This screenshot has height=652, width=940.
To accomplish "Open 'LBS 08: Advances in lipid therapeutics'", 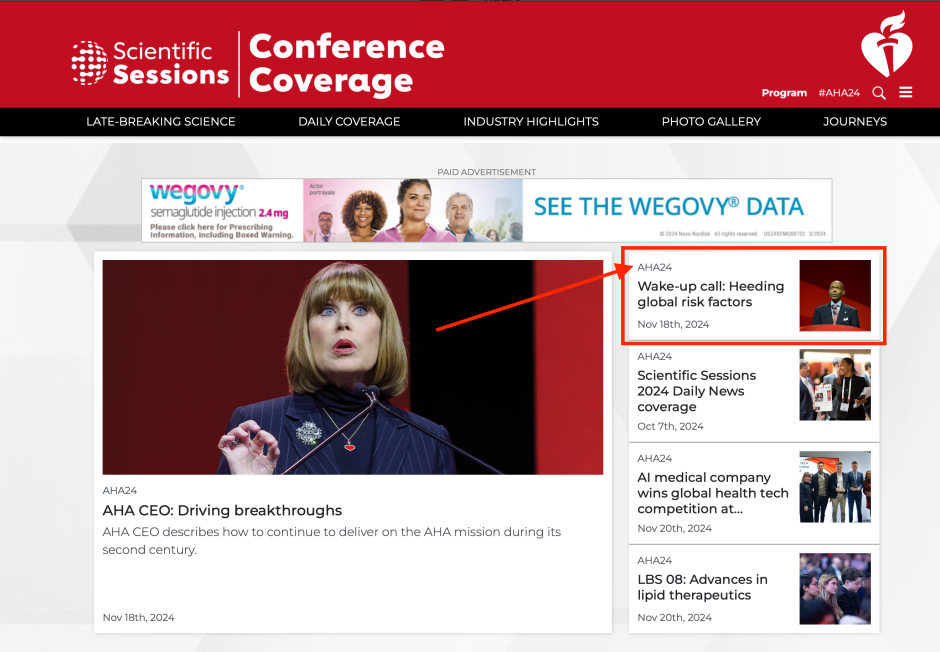I will point(702,587).
